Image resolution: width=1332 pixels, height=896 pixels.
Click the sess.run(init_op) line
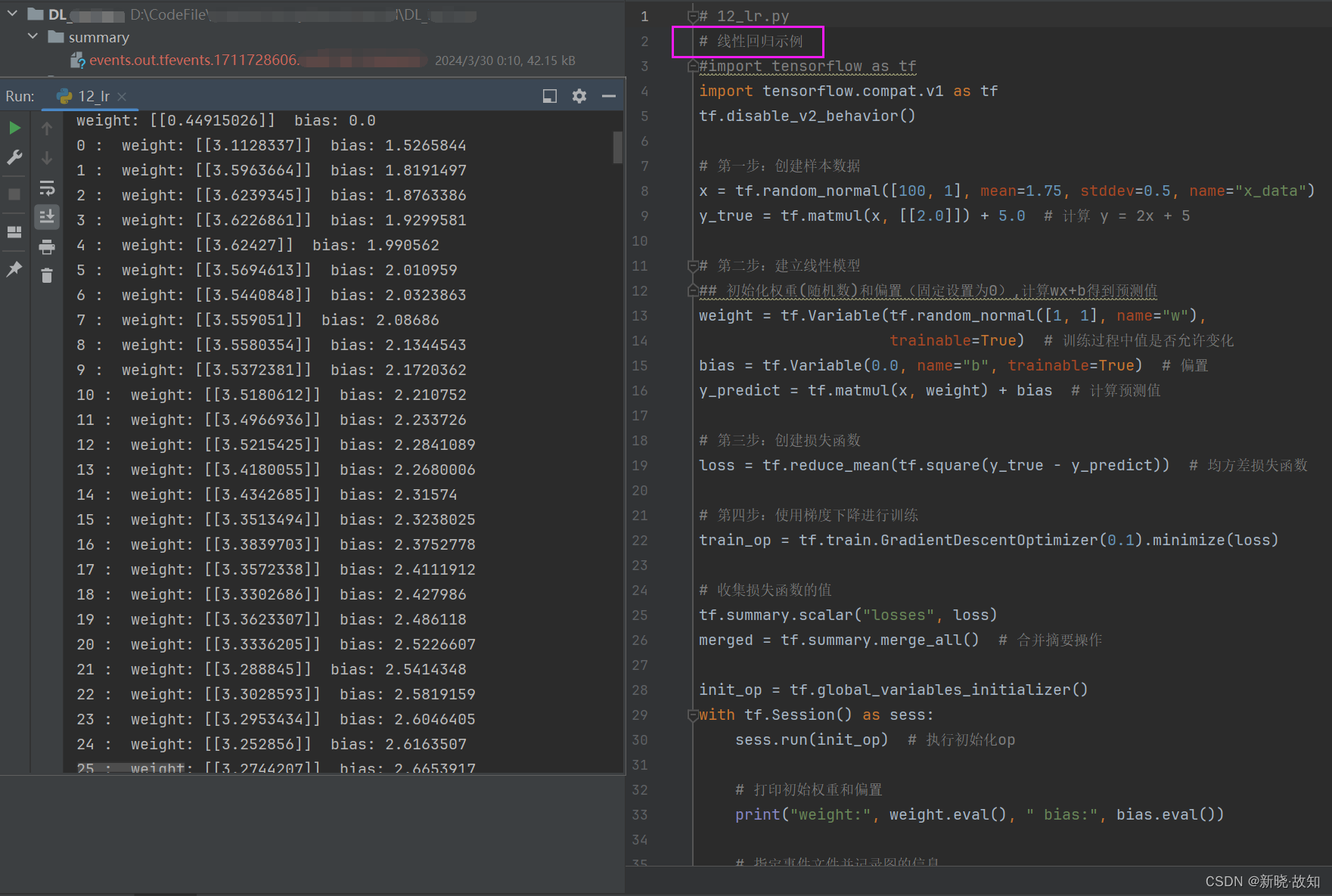tap(875, 740)
